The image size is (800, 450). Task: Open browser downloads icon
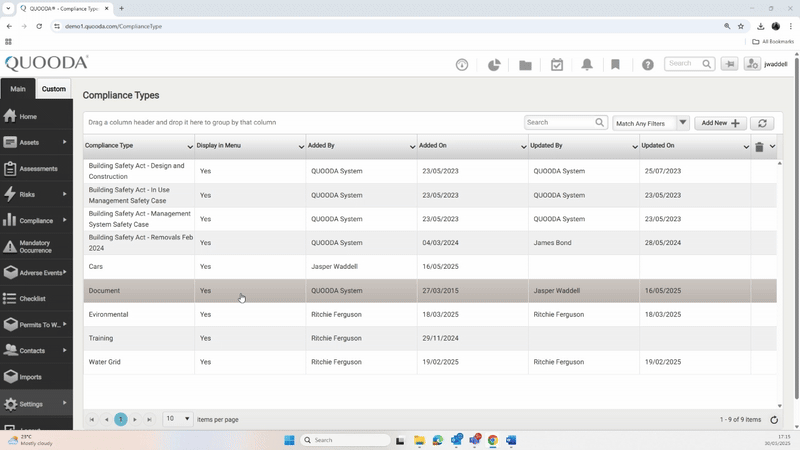[760, 26]
